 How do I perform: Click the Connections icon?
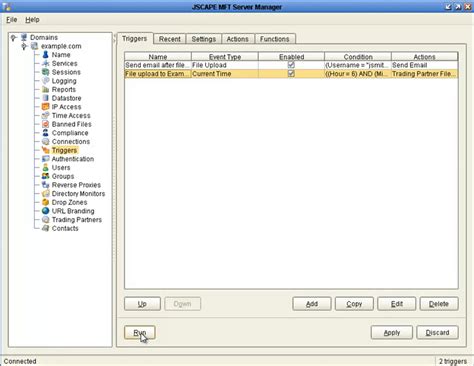tap(46, 141)
